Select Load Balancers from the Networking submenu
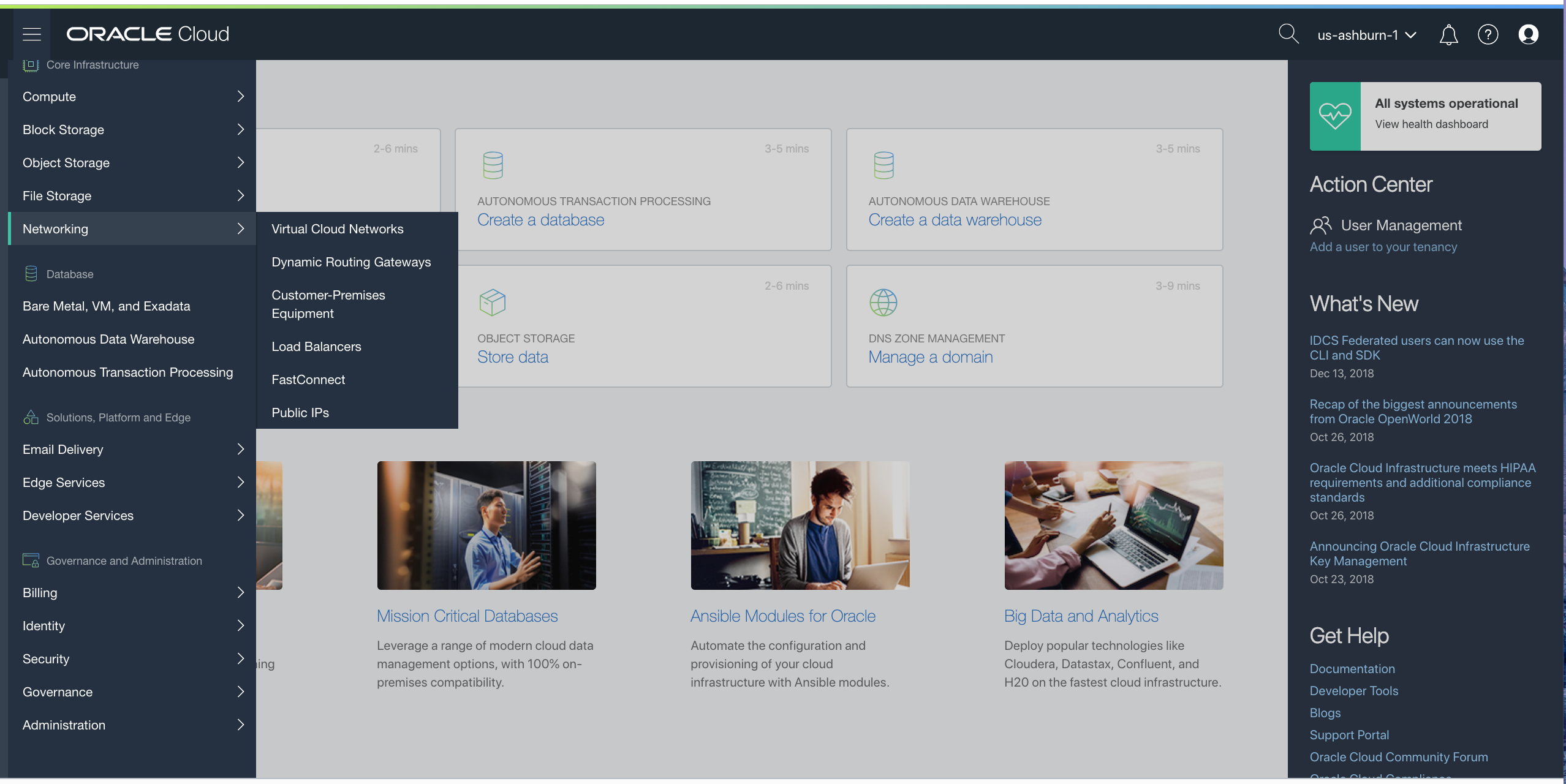The image size is (1566, 784). click(316, 346)
